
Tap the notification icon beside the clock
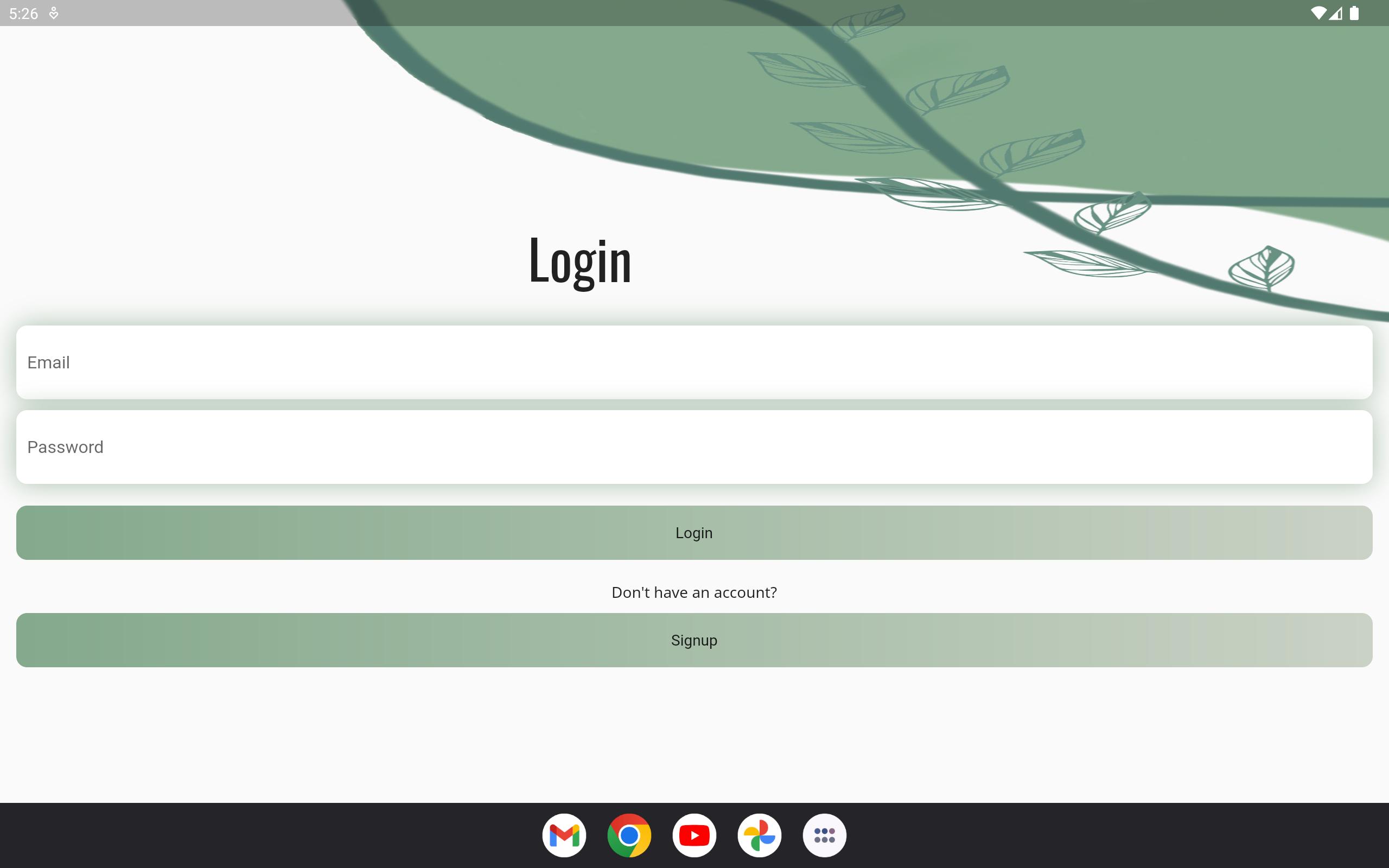point(53,13)
